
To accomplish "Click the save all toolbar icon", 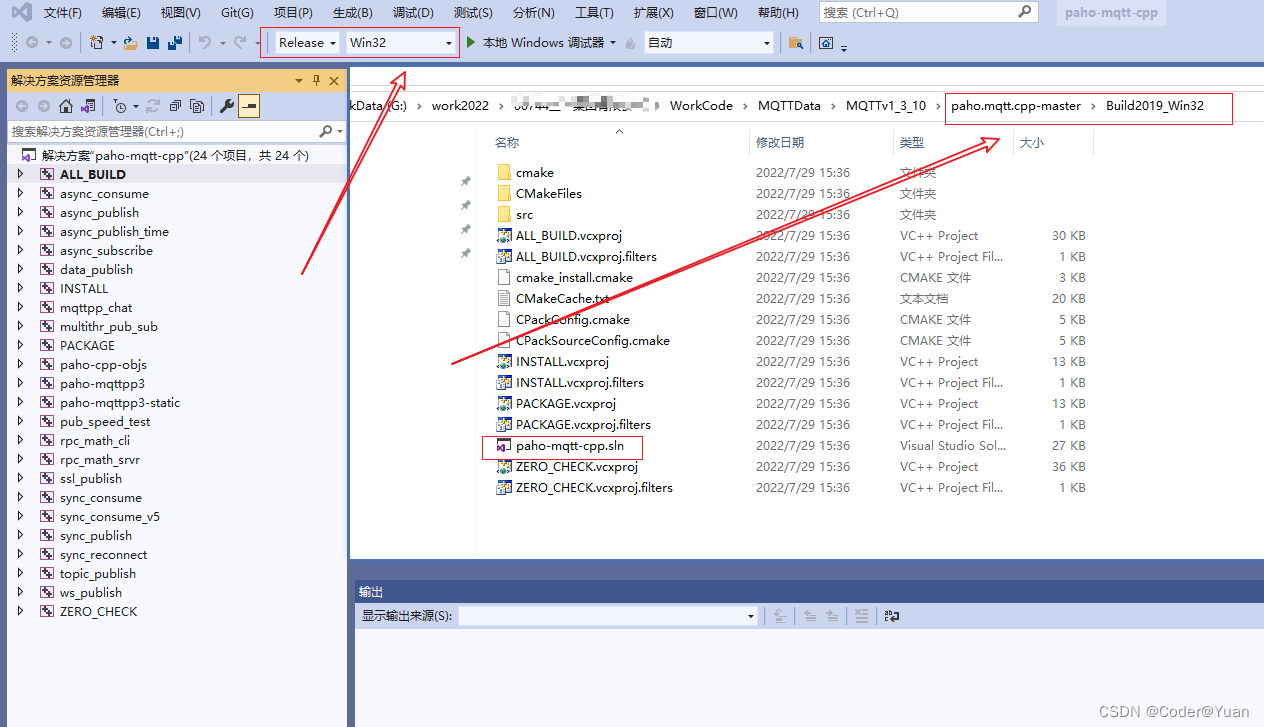I will 175,43.
